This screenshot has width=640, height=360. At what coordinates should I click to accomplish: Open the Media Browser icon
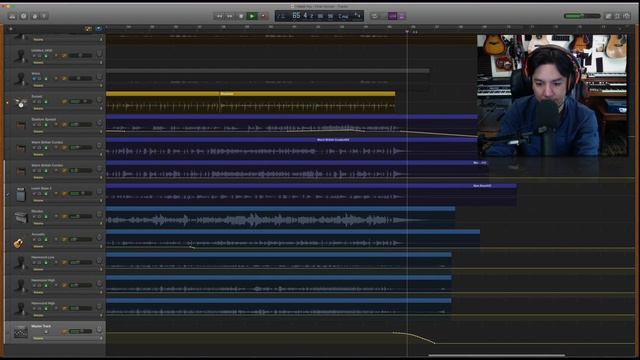point(627,16)
